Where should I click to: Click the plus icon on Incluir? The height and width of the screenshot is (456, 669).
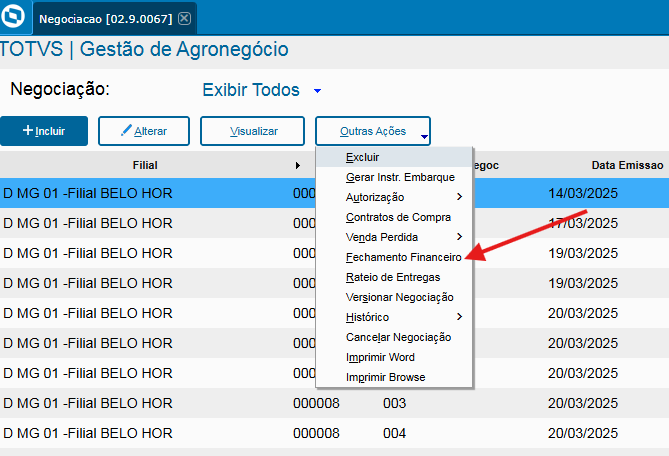pyautogui.click(x=28, y=130)
